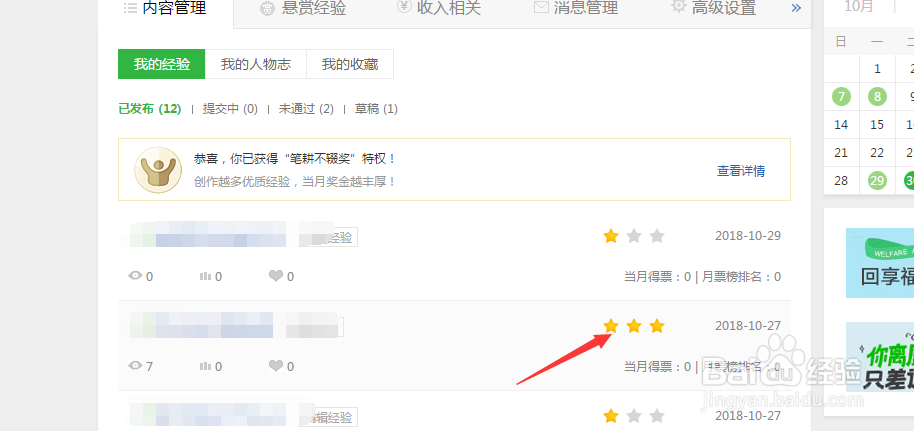Image resolution: width=914 pixels, height=431 pixels.
Task: Click the third grey star on the 2018-10-29 entry
Action: (x=657, y=236)
